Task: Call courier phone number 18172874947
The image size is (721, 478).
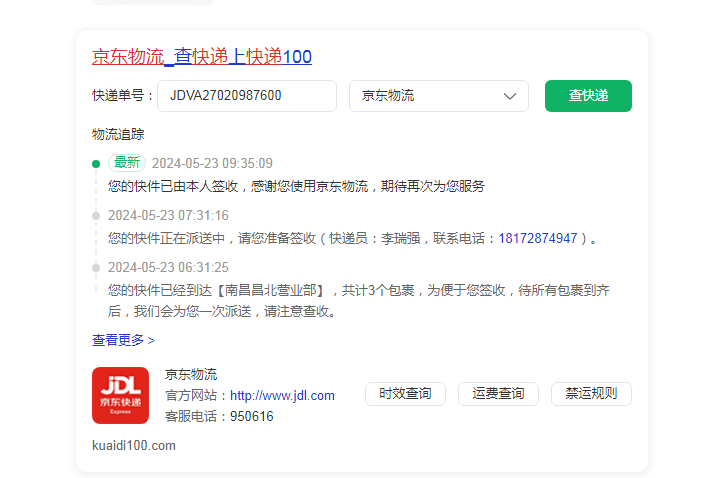Action: coord(538,238)
